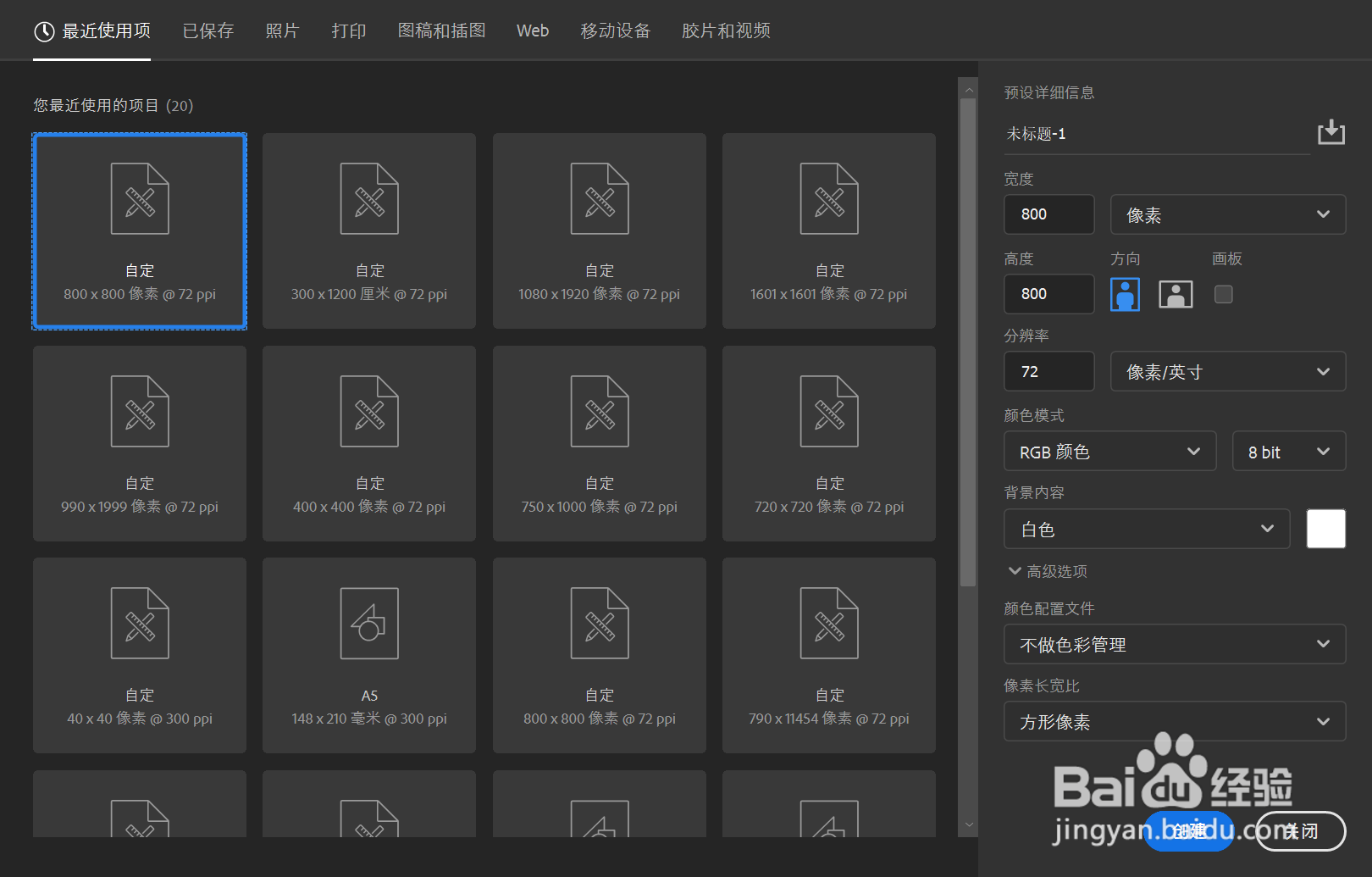Open the 白色 background content dropdown
The height and width of the screenshot is (877, 1372).
pyautogui.click(x=1147, y=529)
